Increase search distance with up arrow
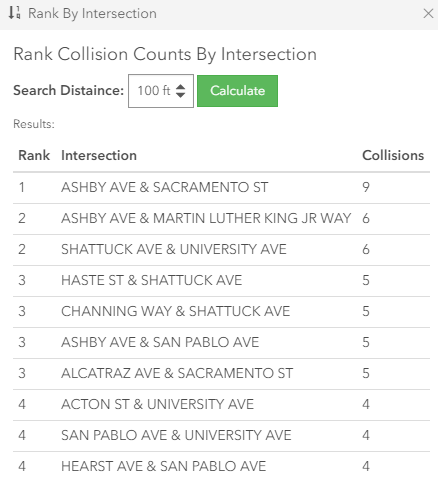The image size is (438, 487). (180, 87)
